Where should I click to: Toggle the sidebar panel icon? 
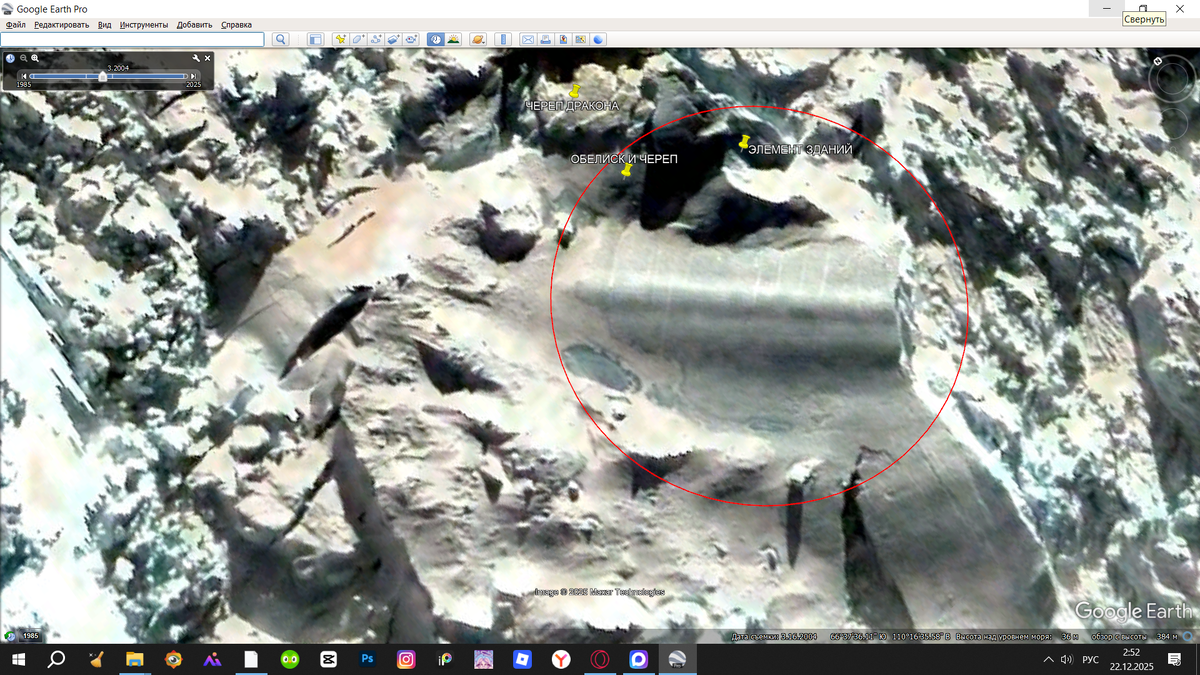point(315,39)
